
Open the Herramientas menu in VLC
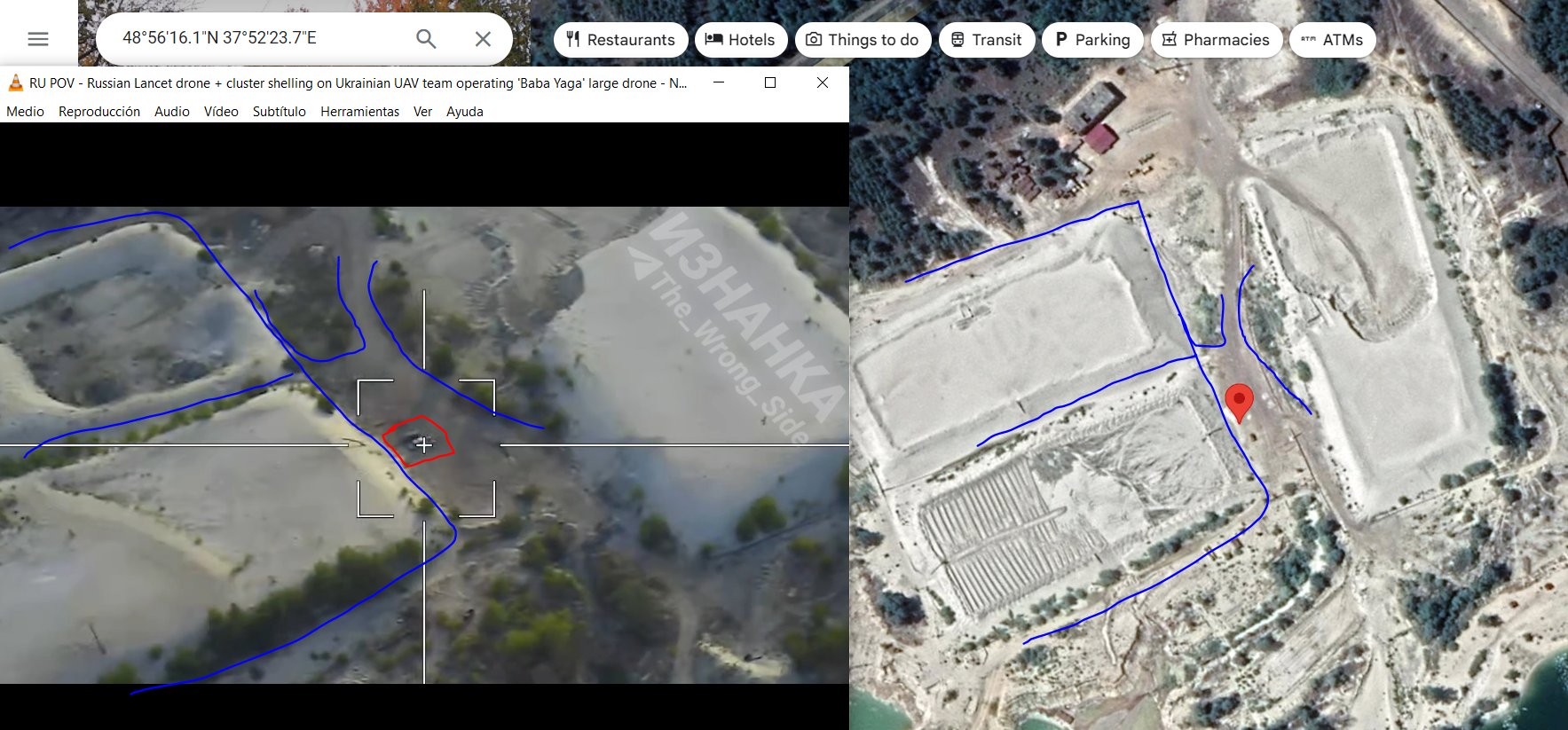[x=359, y=112]
